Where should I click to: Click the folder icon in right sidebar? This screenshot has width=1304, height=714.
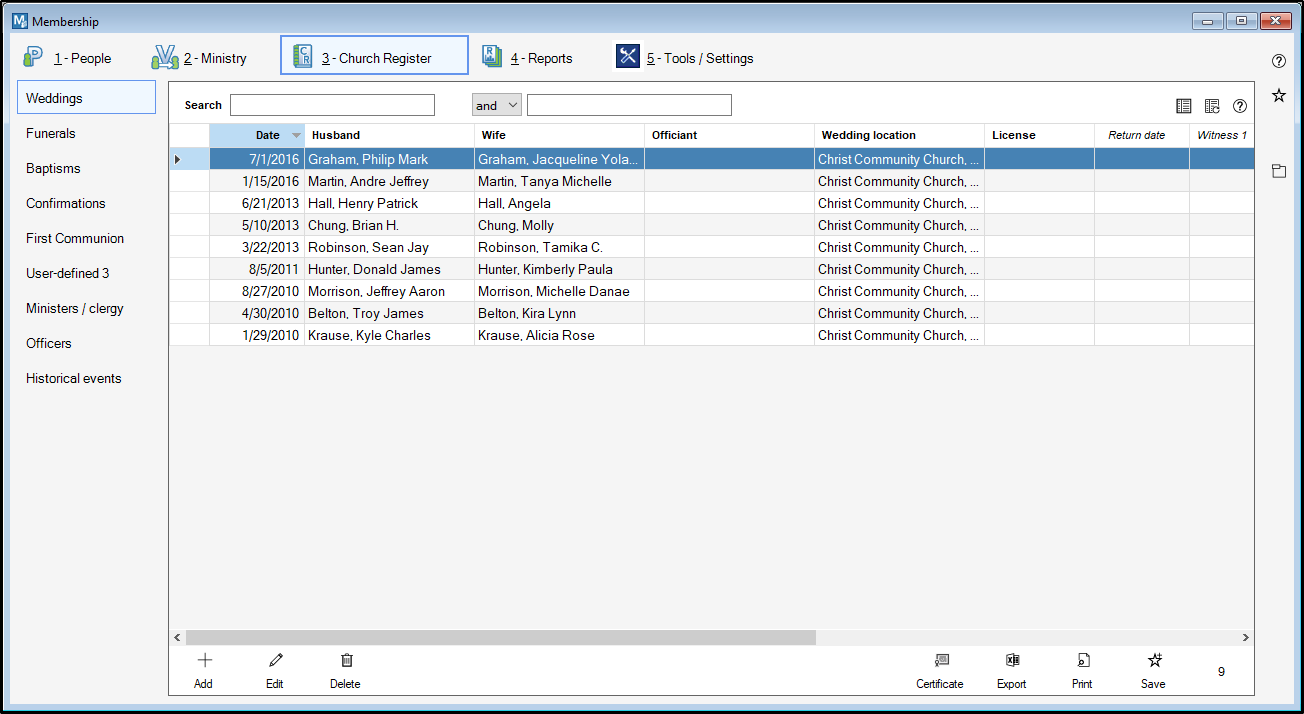[x=1278, y=171]
